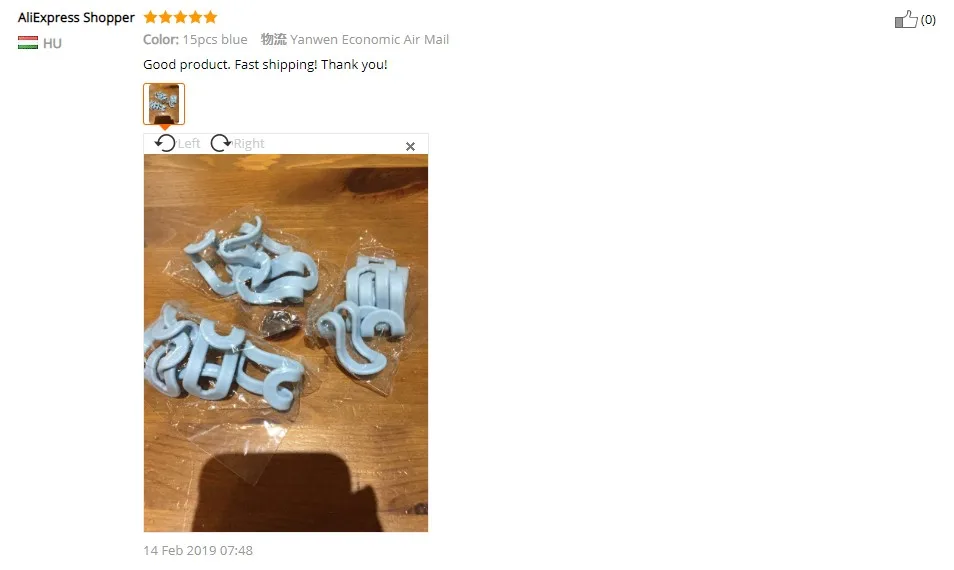Click the "Good product. Fast shipping!" review text
Image resolution: width=954 pixels, height=570 pixels.
230,64
